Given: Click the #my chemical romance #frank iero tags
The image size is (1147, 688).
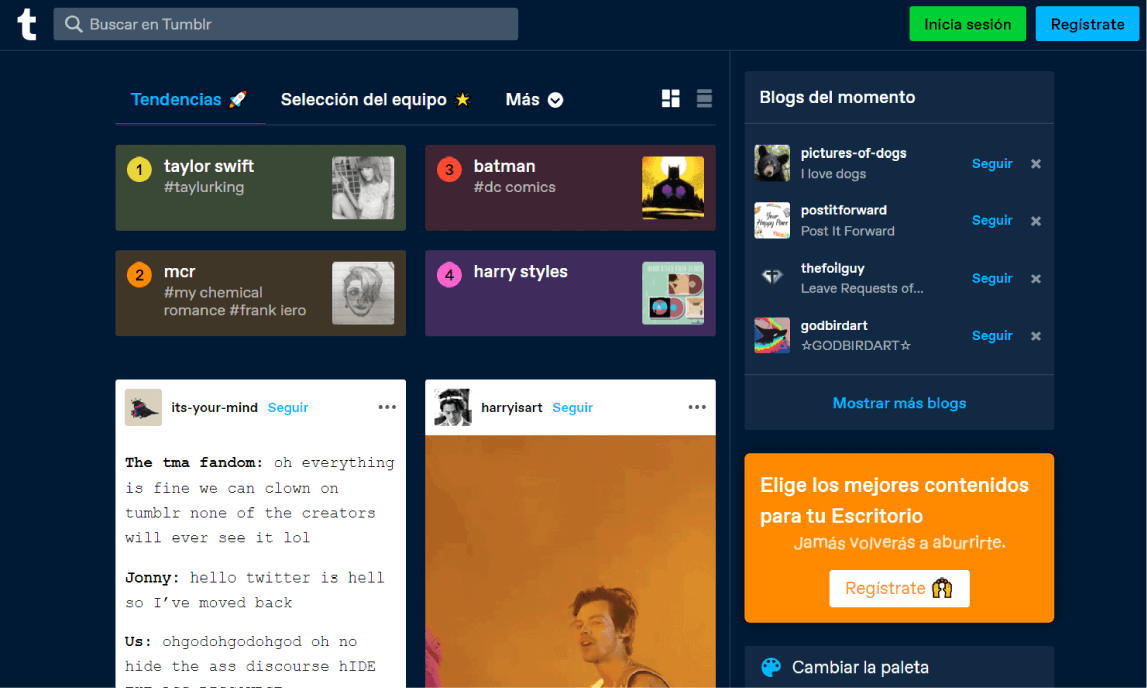Looking at the screenshot, I should pyautogui.click(x=235, y=301).
